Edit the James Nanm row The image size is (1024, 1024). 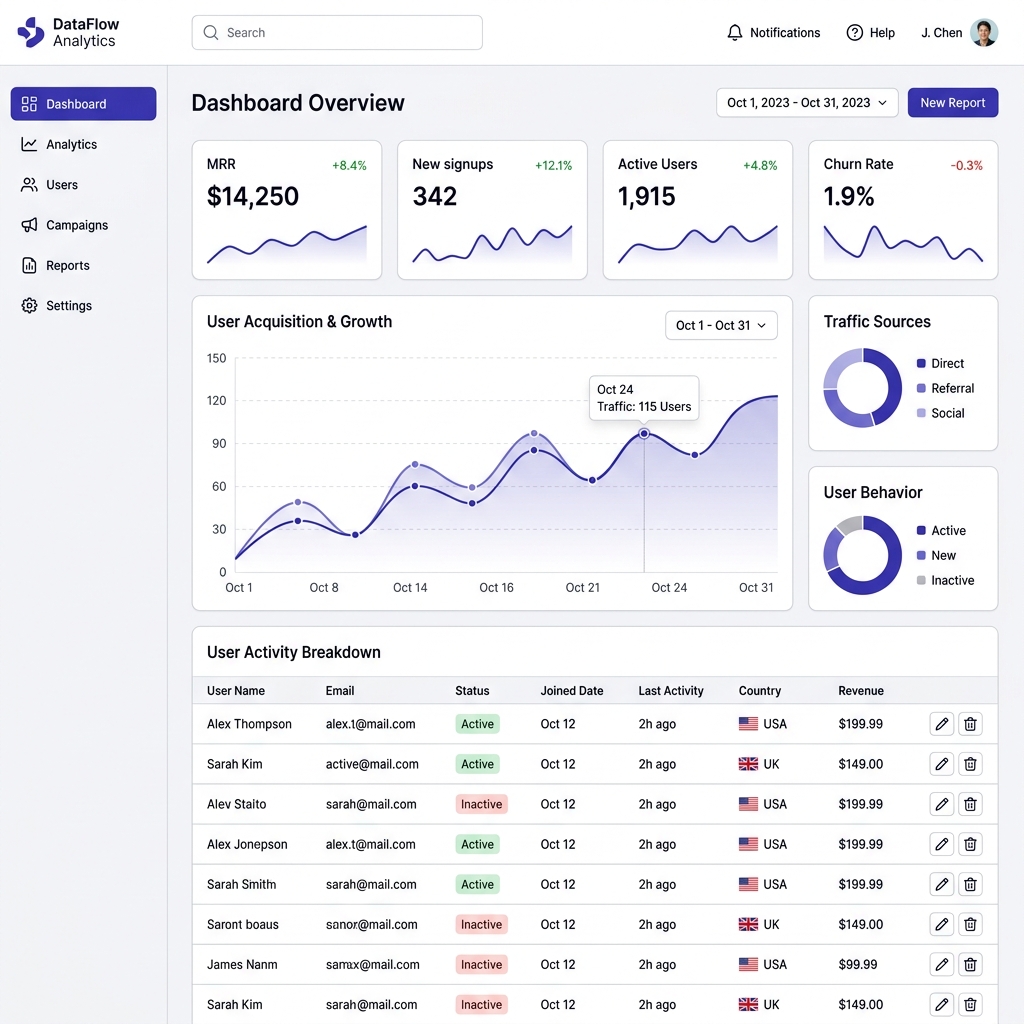tap(942, 965)
